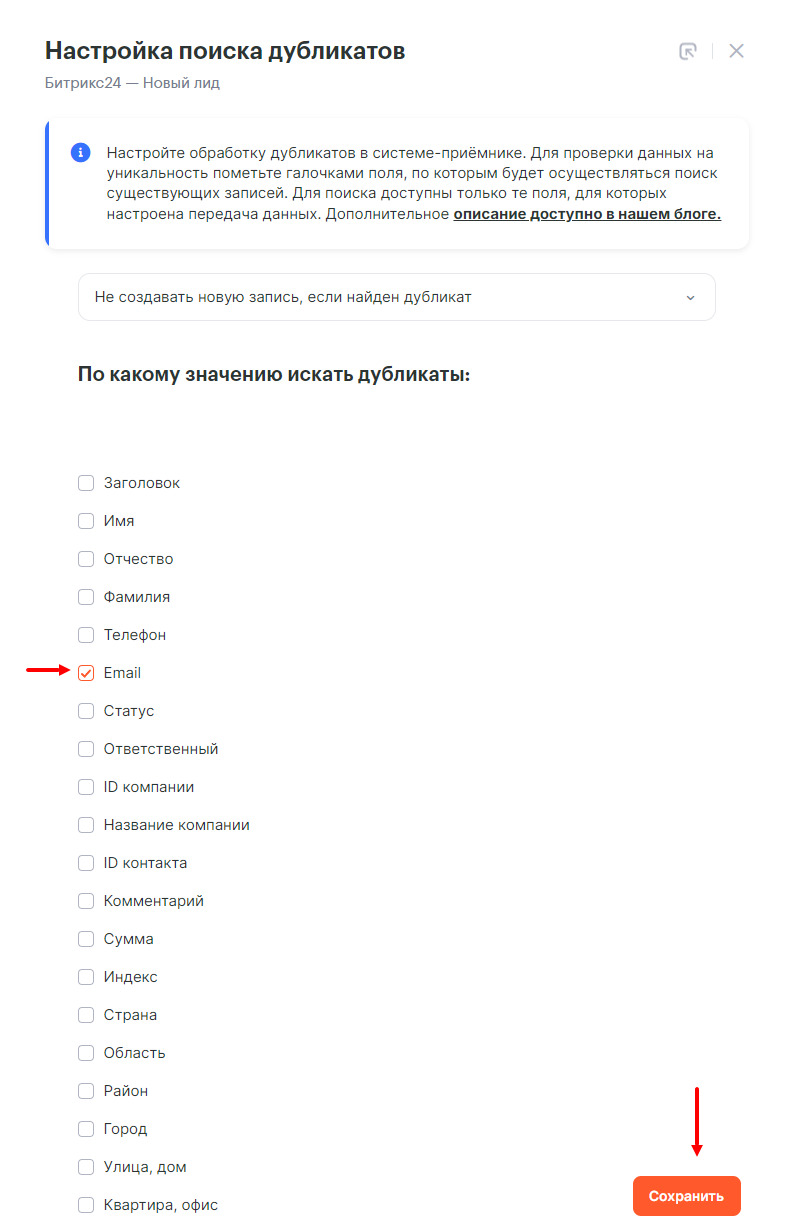Check the Телефон field checkbox
Screen dimensions: 791x1226
click(86, 635)
